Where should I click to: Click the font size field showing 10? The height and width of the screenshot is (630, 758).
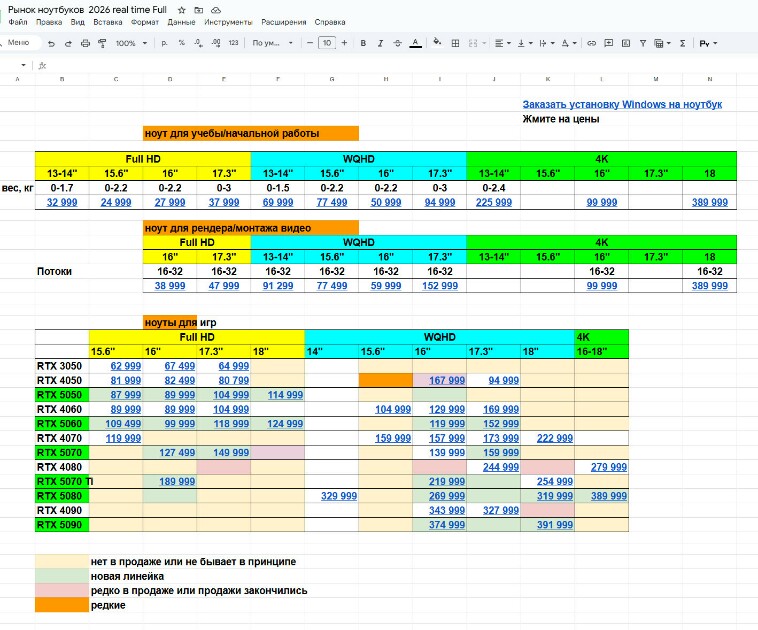tap(327, 43)
